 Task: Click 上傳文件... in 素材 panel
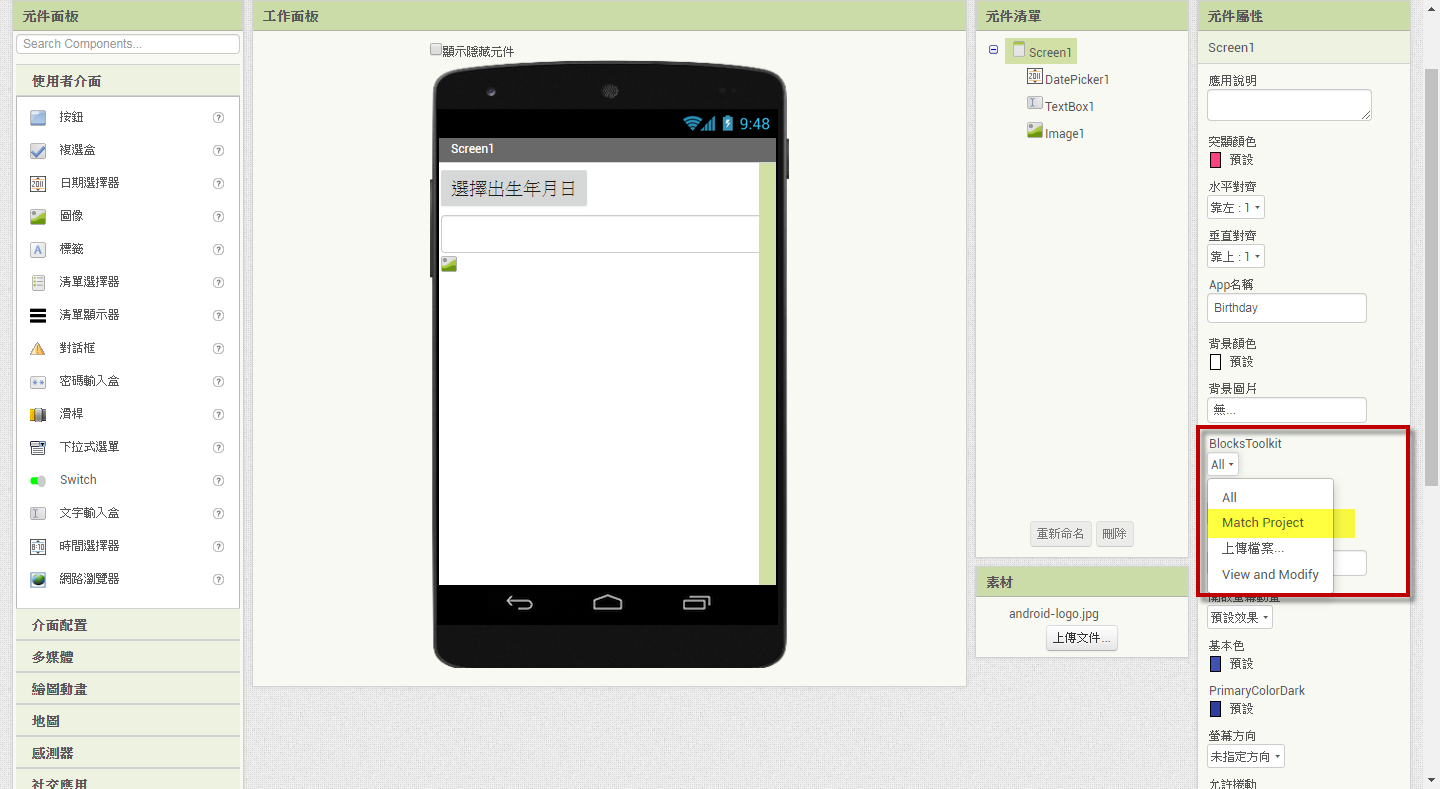pos(1081,639)
